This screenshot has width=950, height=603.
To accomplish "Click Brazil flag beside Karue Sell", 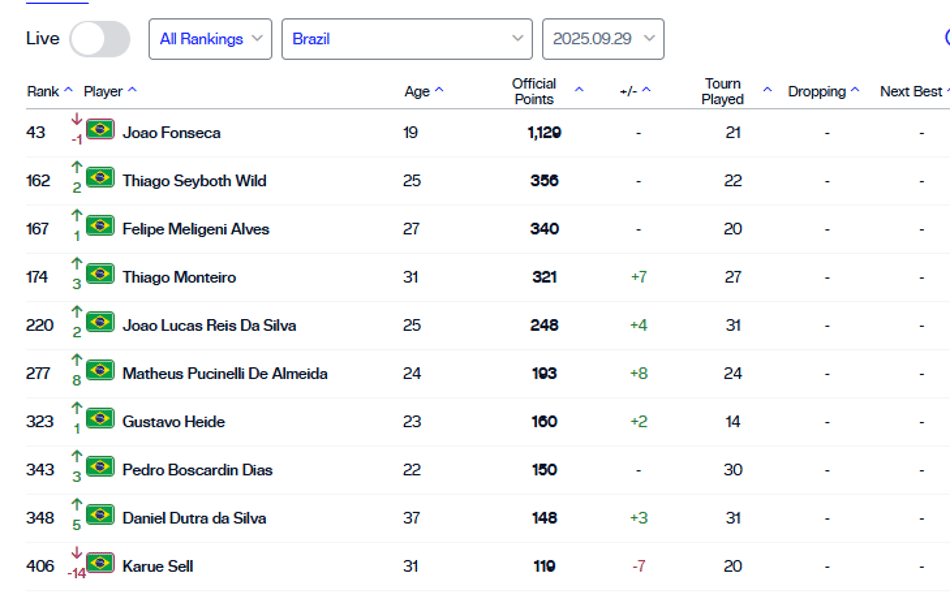I will (x=100, y=563).
